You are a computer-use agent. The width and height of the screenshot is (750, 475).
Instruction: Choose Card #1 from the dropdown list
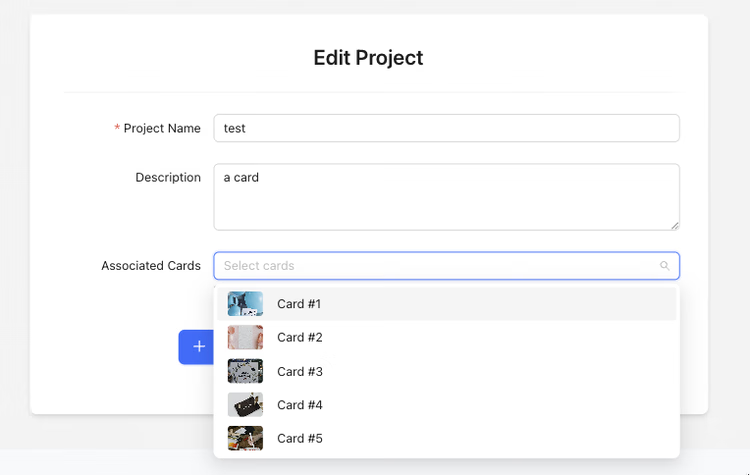point(446,304)
